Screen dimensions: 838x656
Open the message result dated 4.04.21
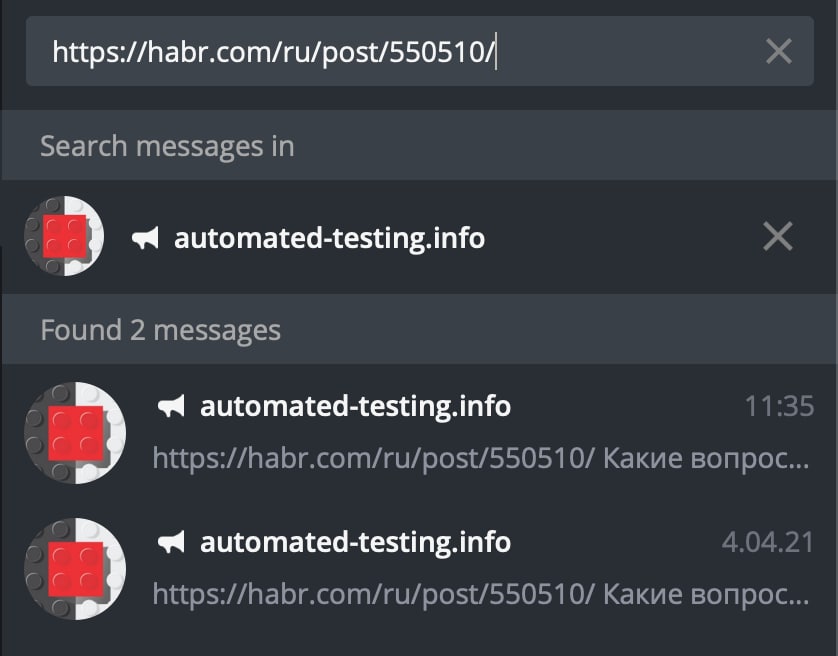[419, 569]
